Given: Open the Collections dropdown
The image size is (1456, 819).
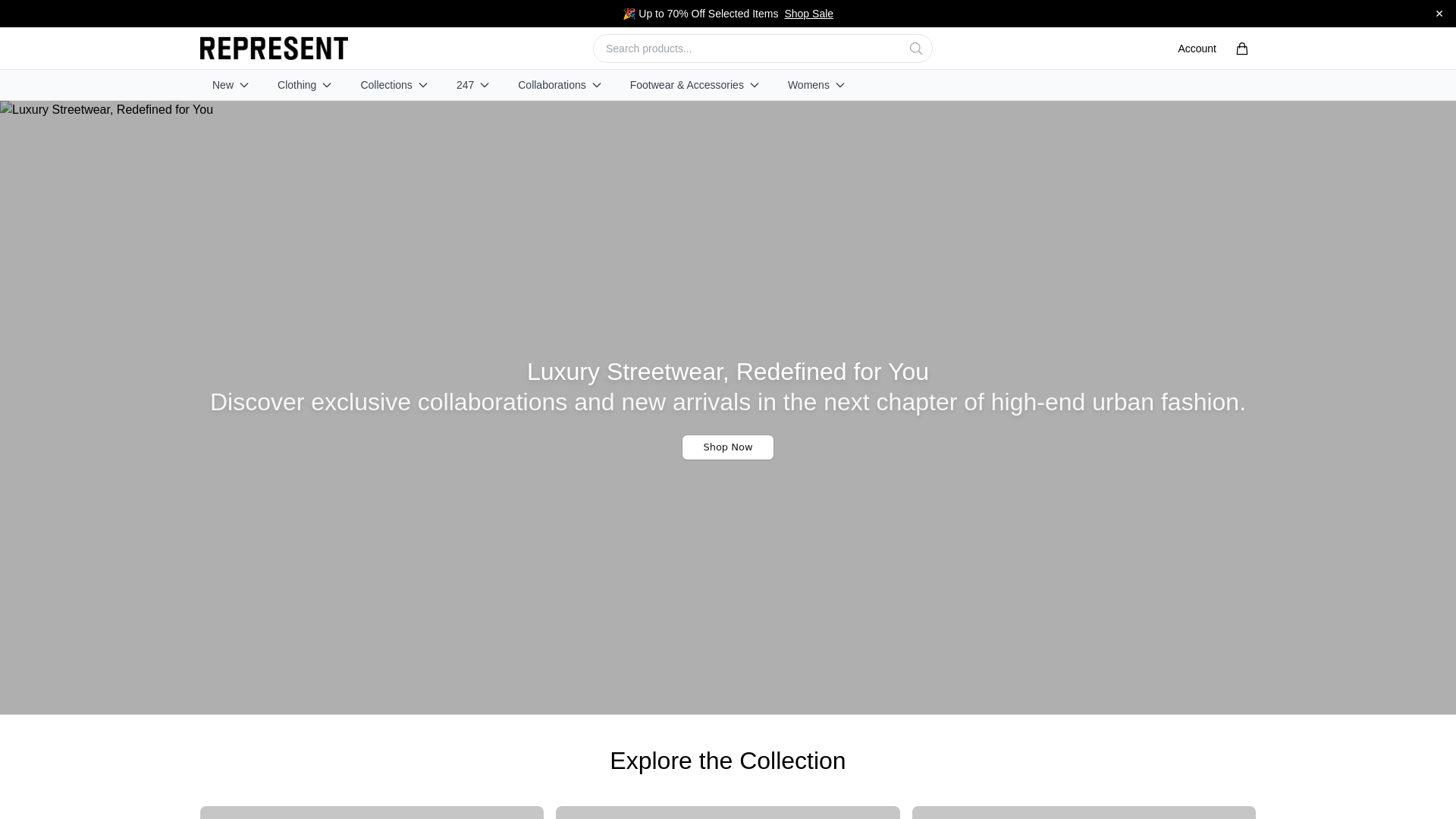Looking at the screenshot, I should 394,85.
